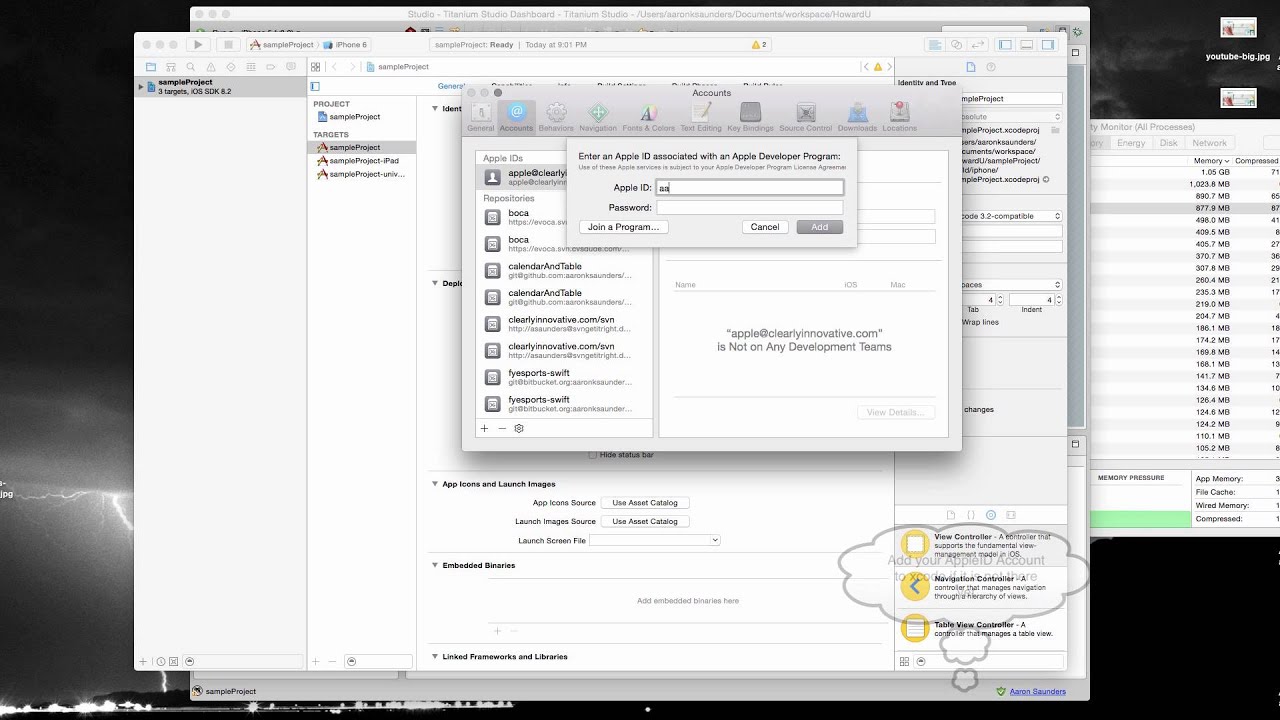The image size is (1280, 720).
Task: Open the General preferences pane
Action: click(x=480, y=117)
